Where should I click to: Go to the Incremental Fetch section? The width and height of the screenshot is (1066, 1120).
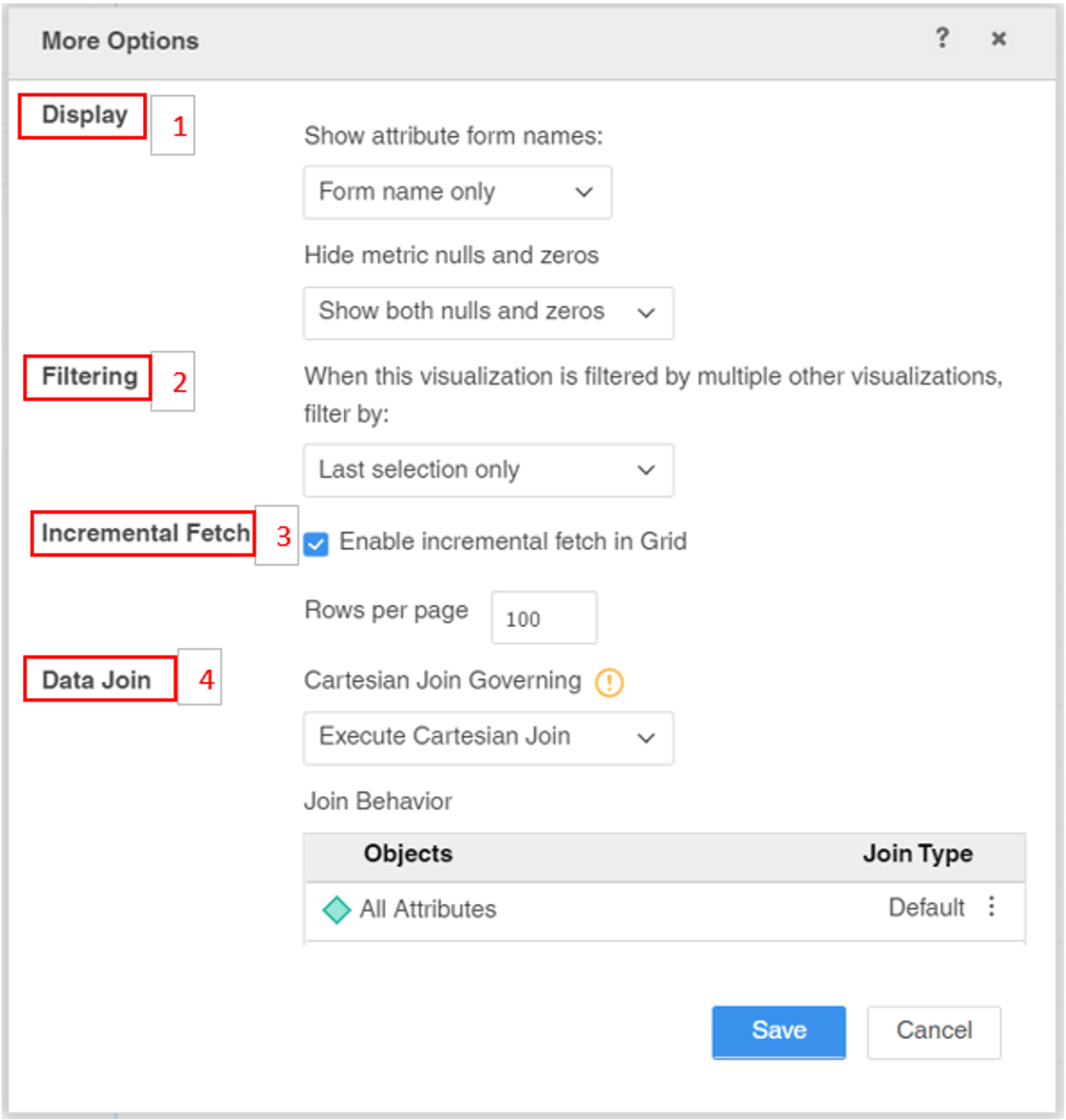(145, 534)
